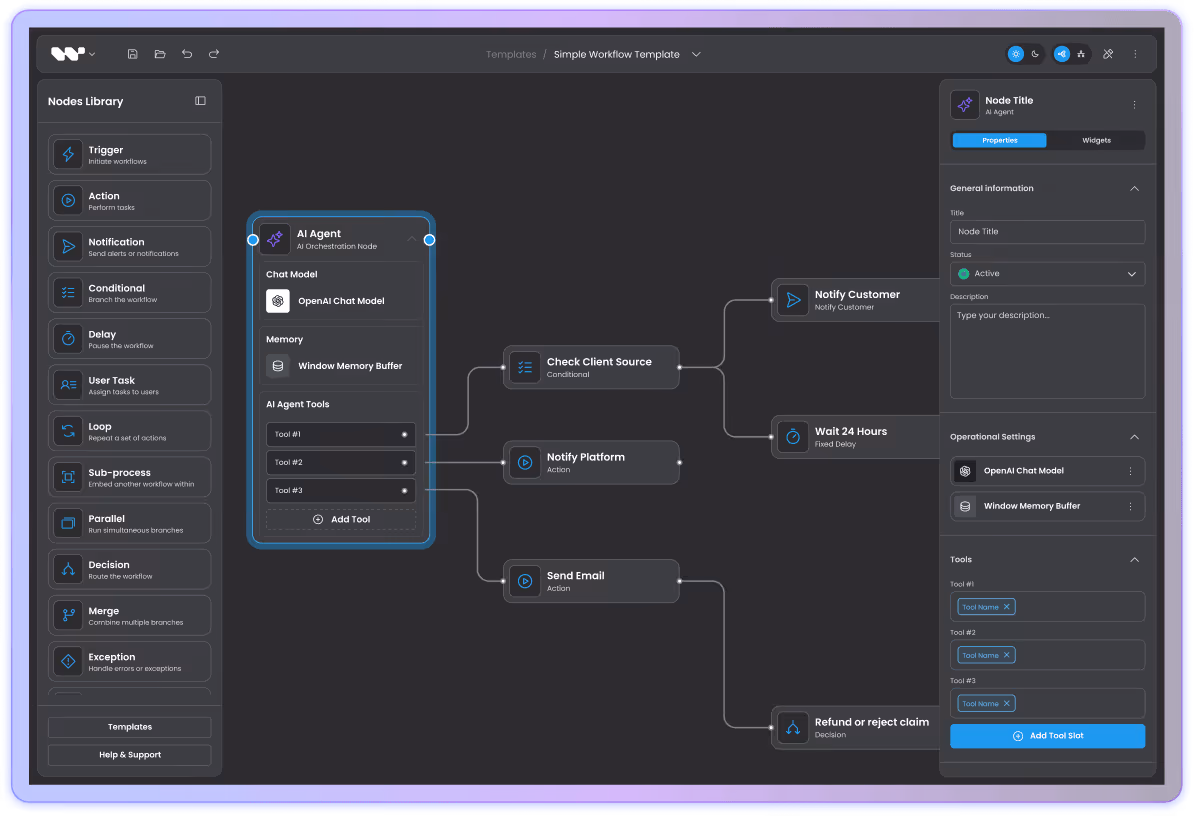This screenshot has width=1194, height=816.
Task: Click the Title input field in Properties
Action: pyautogui.click(x=1047, y=231)
